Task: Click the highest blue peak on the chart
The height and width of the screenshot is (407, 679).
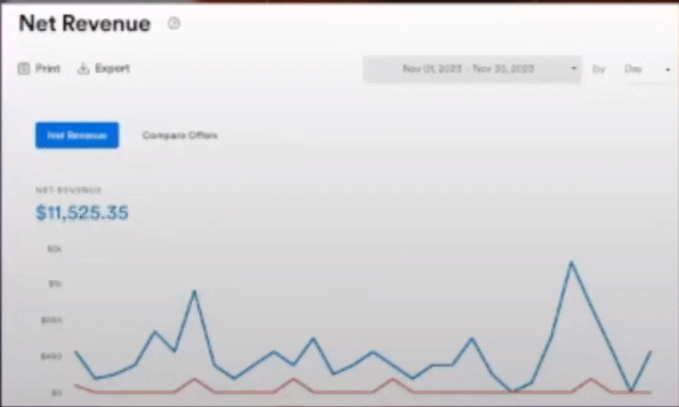Action: [x=571, y=263]
